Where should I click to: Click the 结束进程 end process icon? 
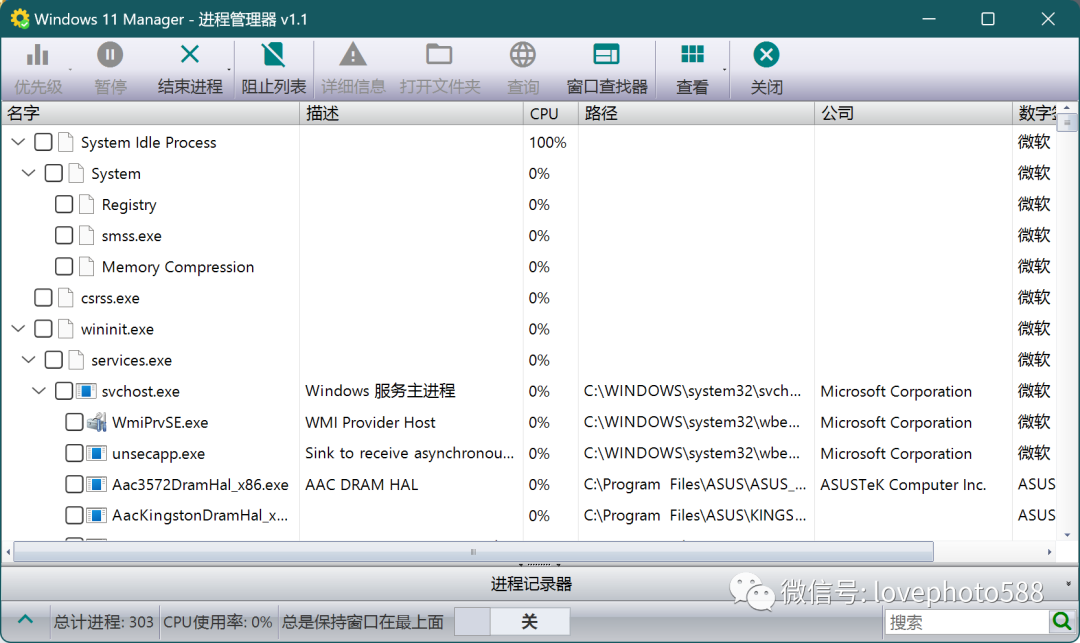click(189, 54)
